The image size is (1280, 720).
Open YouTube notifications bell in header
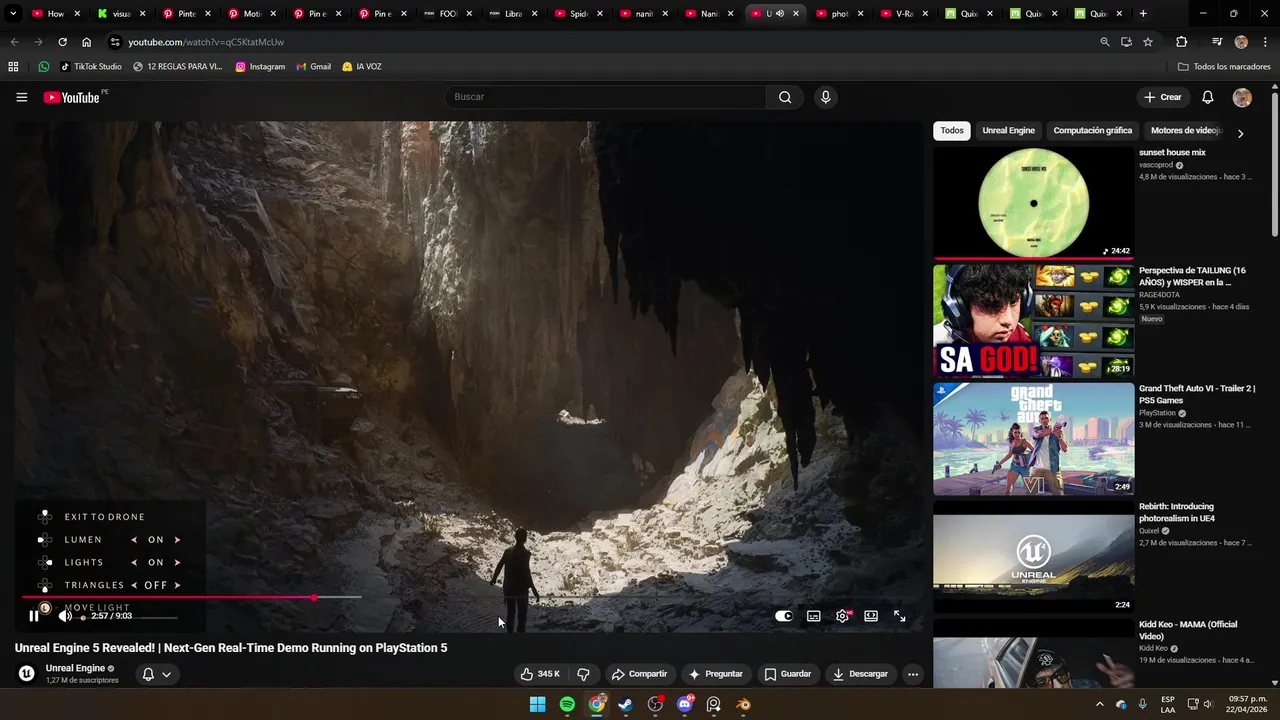(x=1207, y=97)
